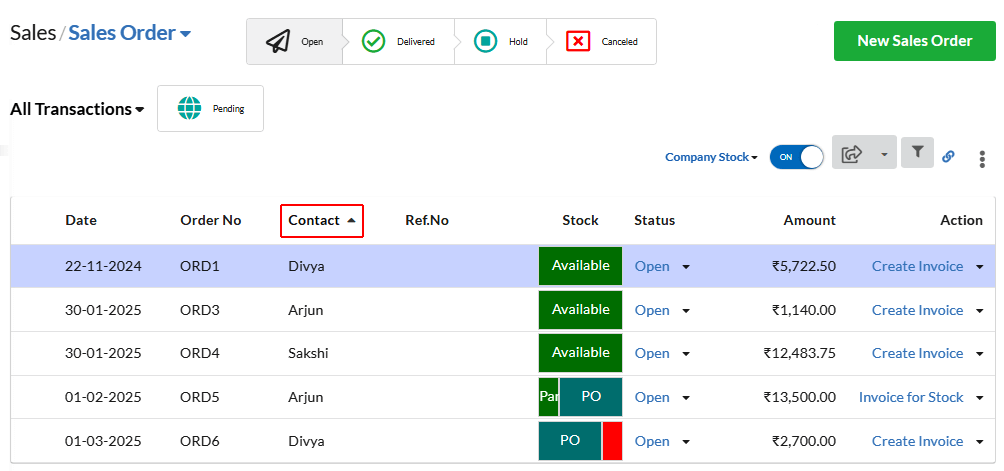Click Invoice for Stock for ORD5
The width and height of the screenshot is (1004, 471).
click(x=911, y=397)
